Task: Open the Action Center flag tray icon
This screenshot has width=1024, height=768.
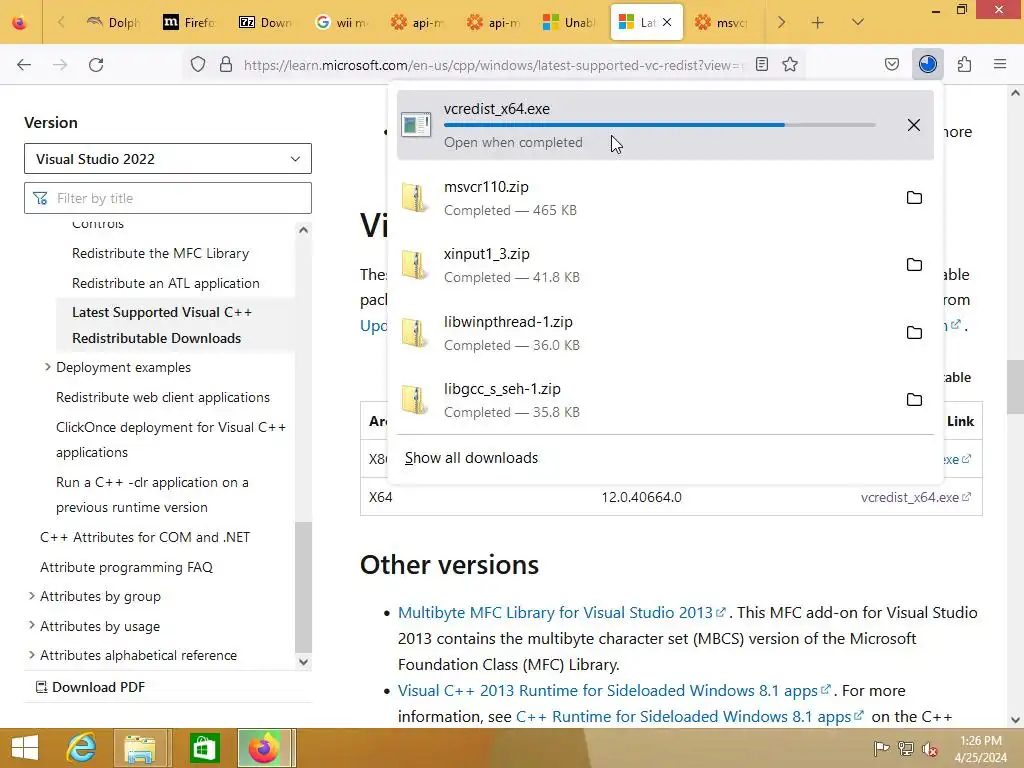Action: pos(881,748)
